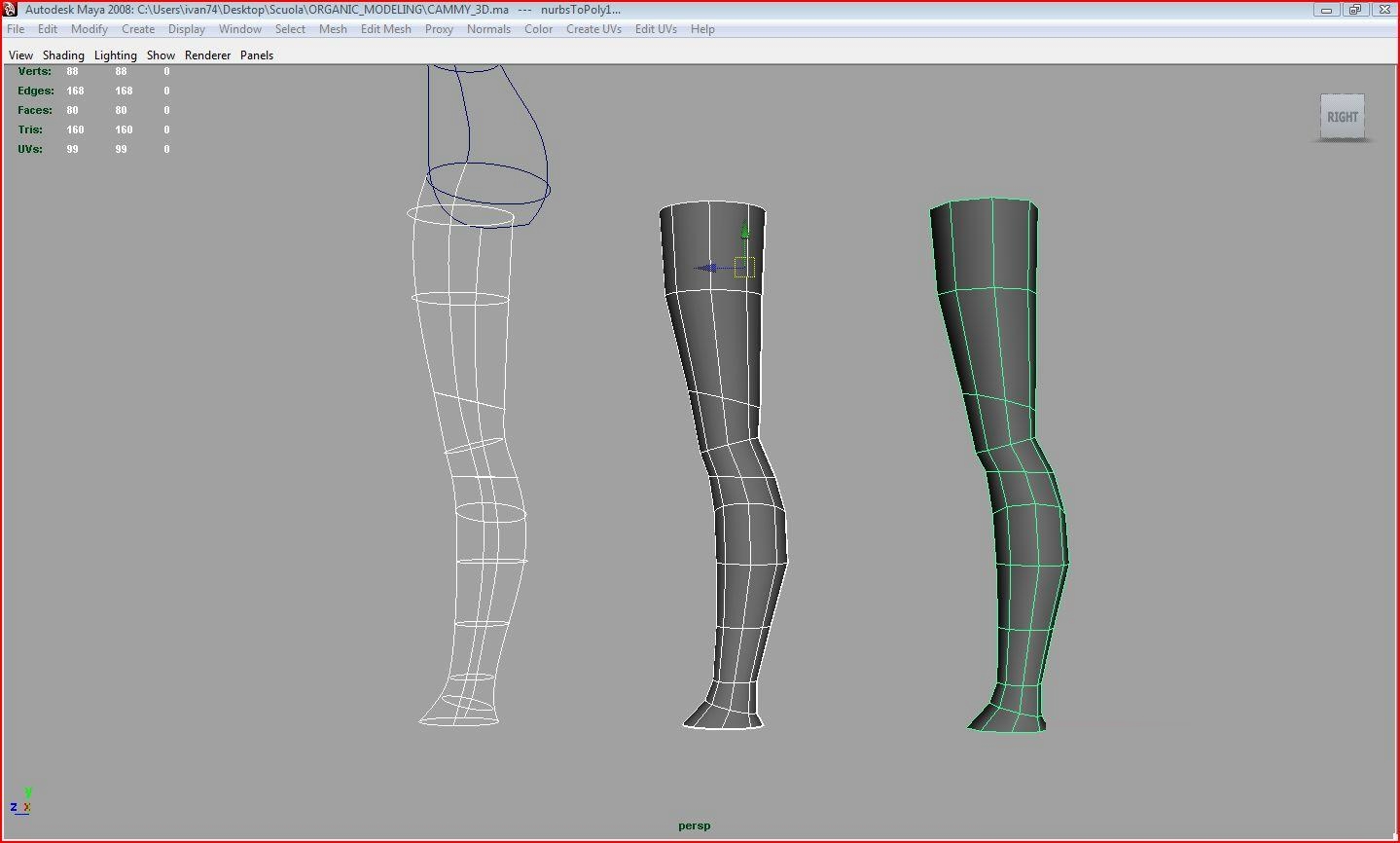1400x843 pixels.
Task: Click the RIGHT face of the ViewCube
Action: click(x=1342, y=117)
